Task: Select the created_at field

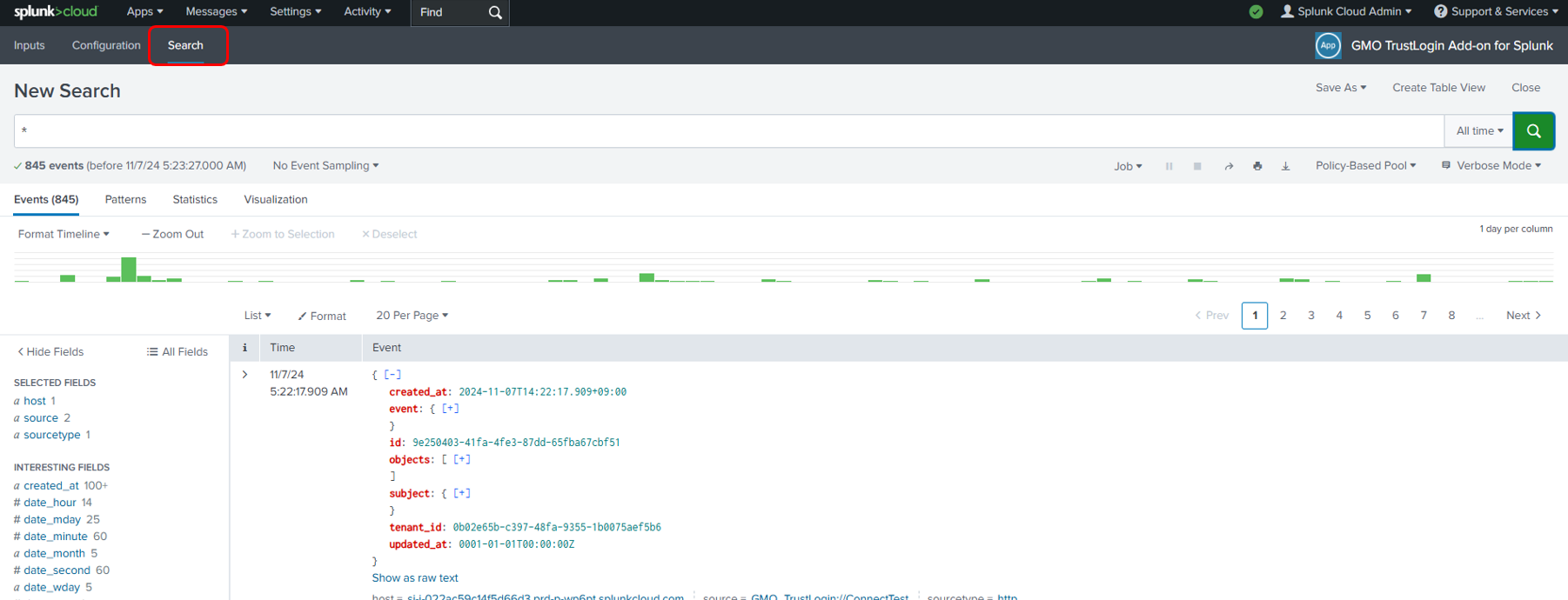Action: [51, 485]
